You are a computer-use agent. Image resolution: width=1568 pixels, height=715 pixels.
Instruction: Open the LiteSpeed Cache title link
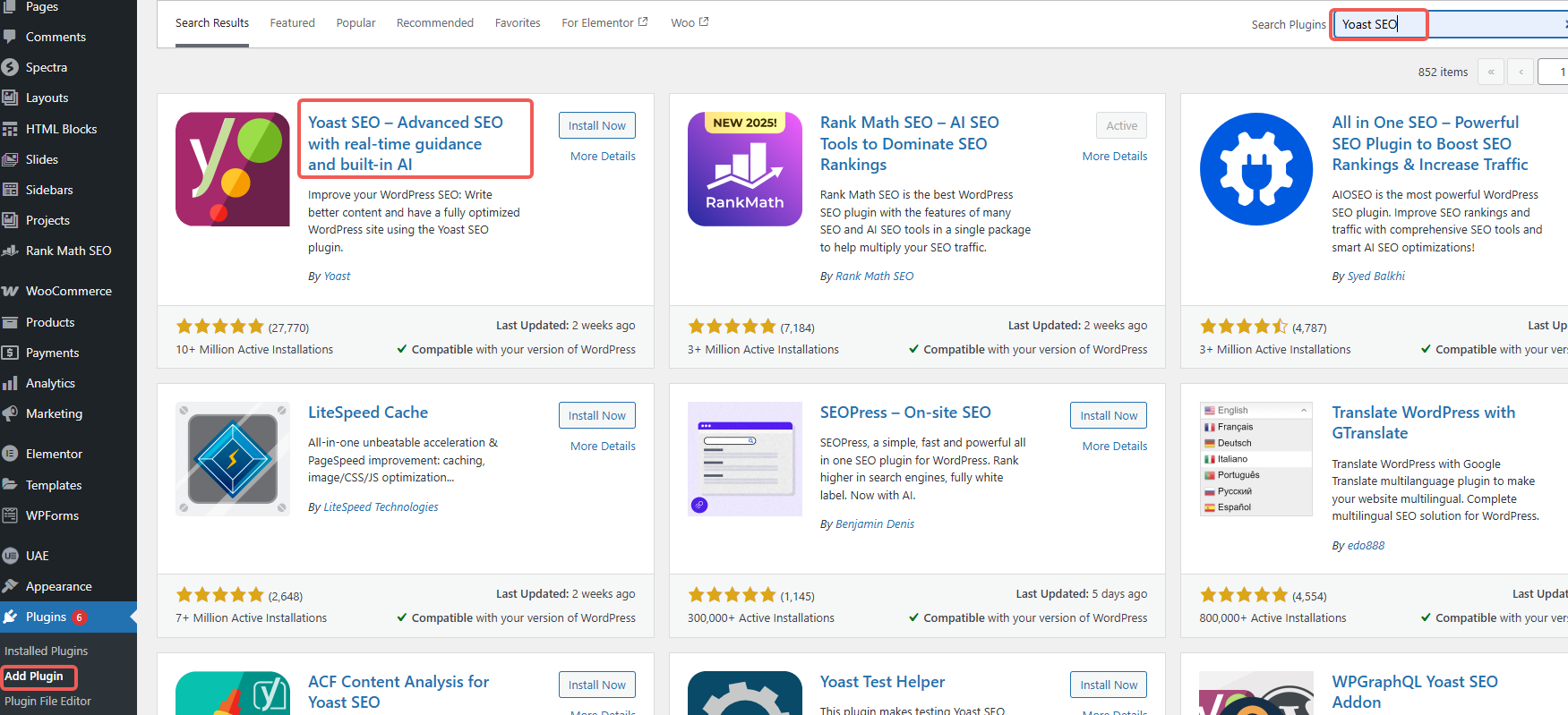pos(368,412)
